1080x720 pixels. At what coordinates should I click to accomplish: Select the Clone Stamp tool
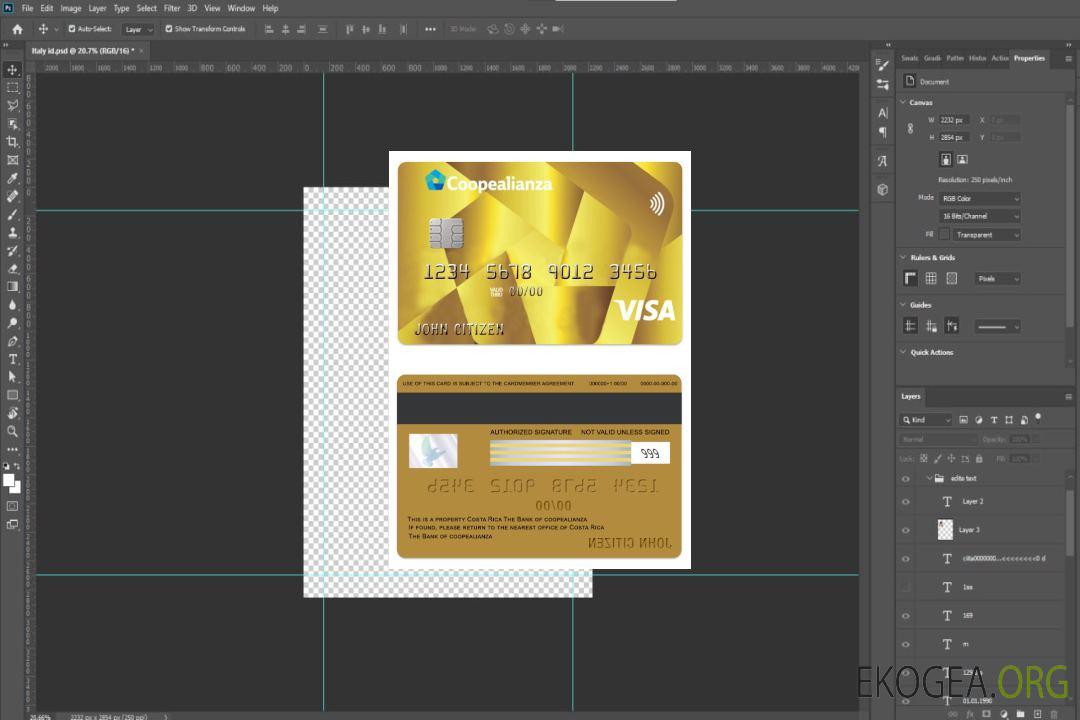click(12, 232)
